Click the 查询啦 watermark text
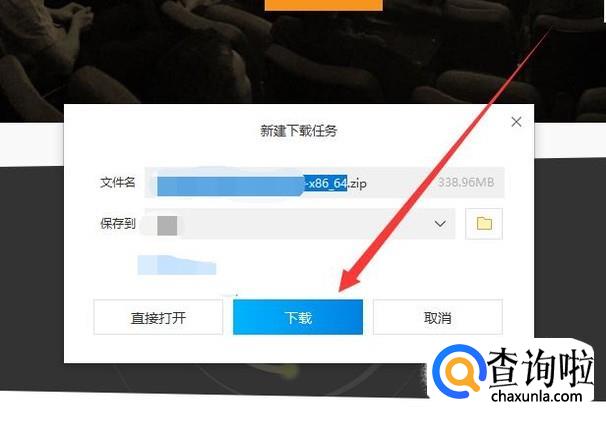 pos(540,368)
